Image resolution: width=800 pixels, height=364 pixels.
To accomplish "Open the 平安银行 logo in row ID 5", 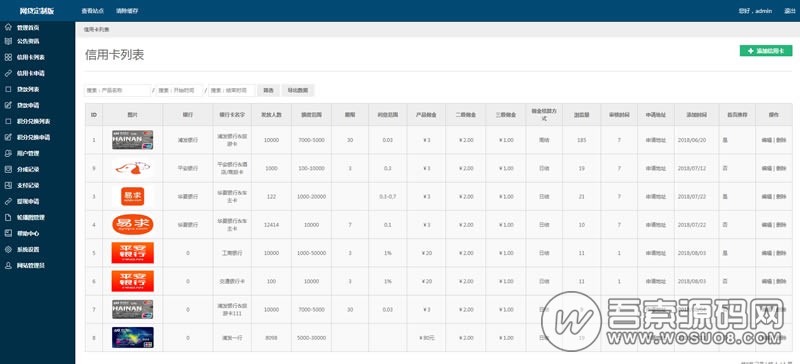I will pyautogui.click(x=133, y=253).
